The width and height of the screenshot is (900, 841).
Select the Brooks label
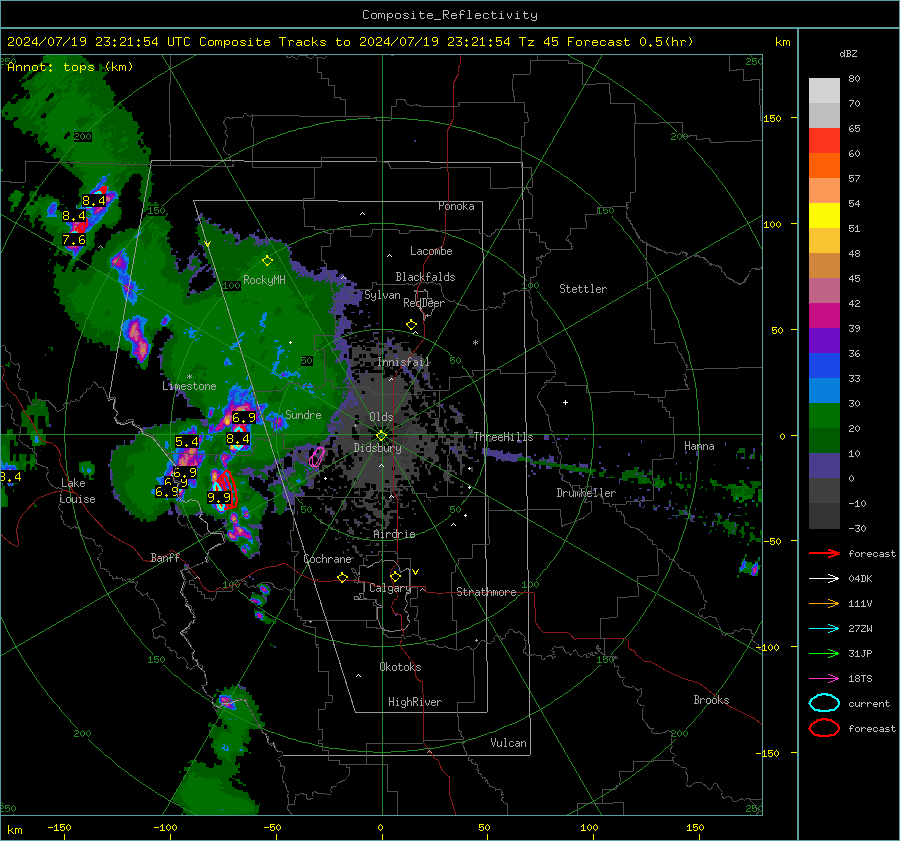tap(711, 700)
